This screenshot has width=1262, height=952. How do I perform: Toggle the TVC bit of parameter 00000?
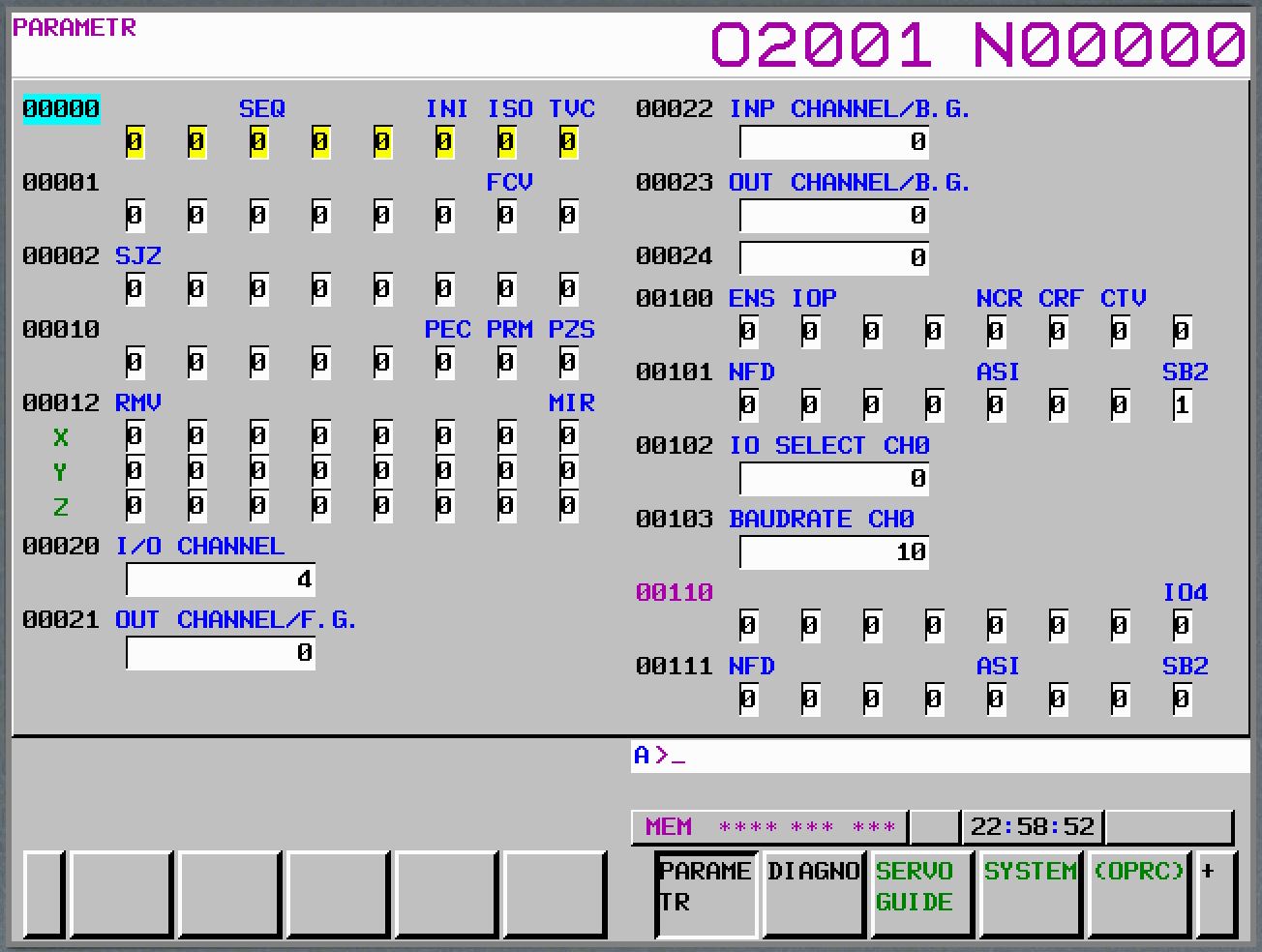coord(568,142)
